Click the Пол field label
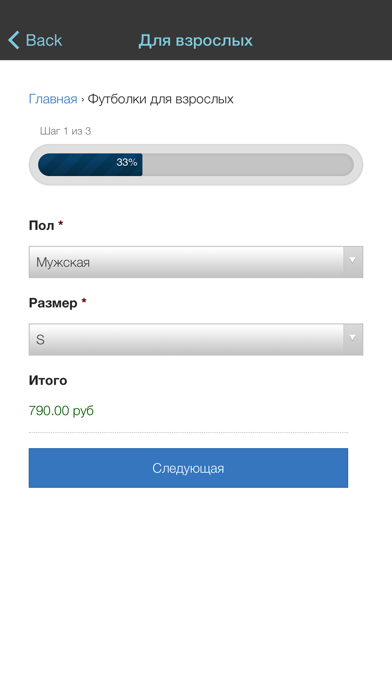 click(x=41, y=225)
